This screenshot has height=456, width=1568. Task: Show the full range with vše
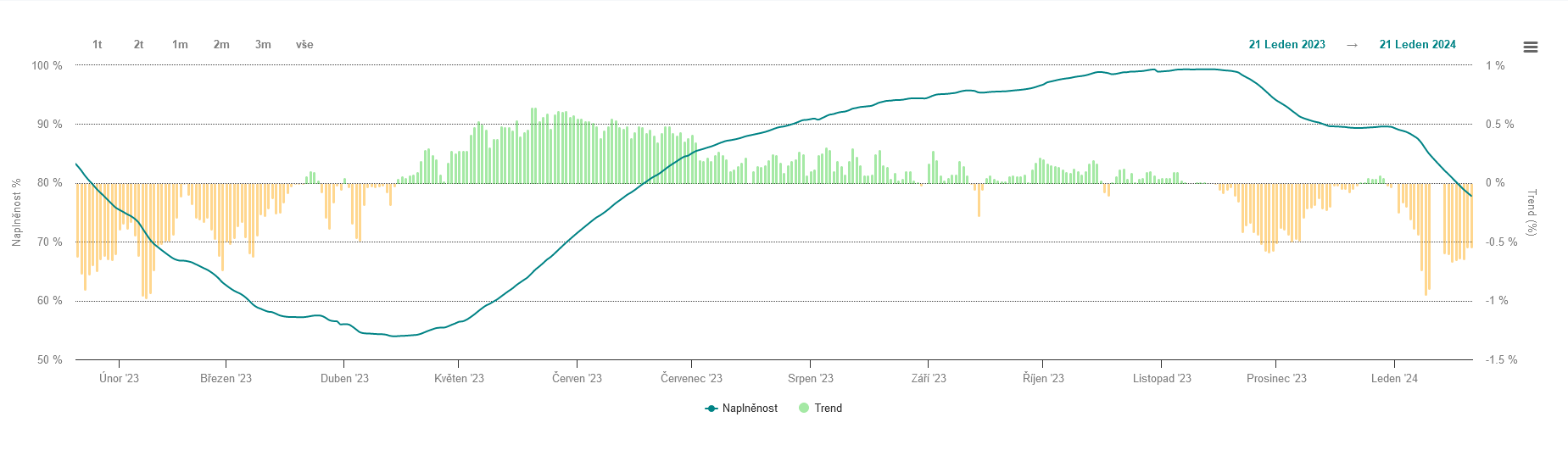[304, 45]
